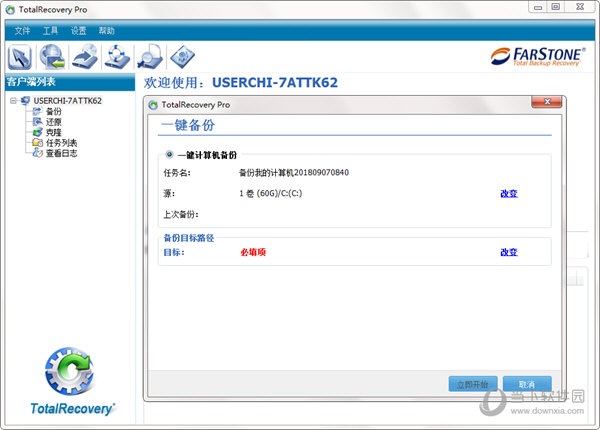Click the 还原 tree item icon
The width and height of the screenshot is (600, 430).
pyautogui.click(x=38, y=122)
